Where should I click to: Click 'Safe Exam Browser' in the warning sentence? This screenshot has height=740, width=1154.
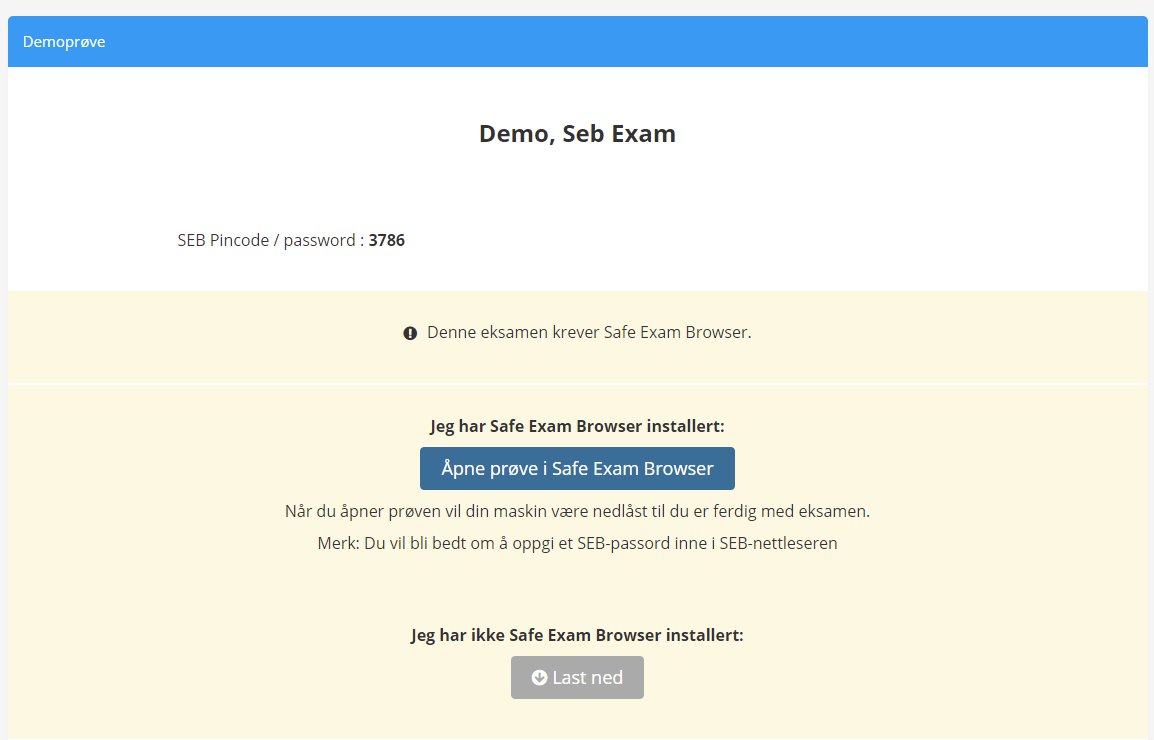pos(676,332)
